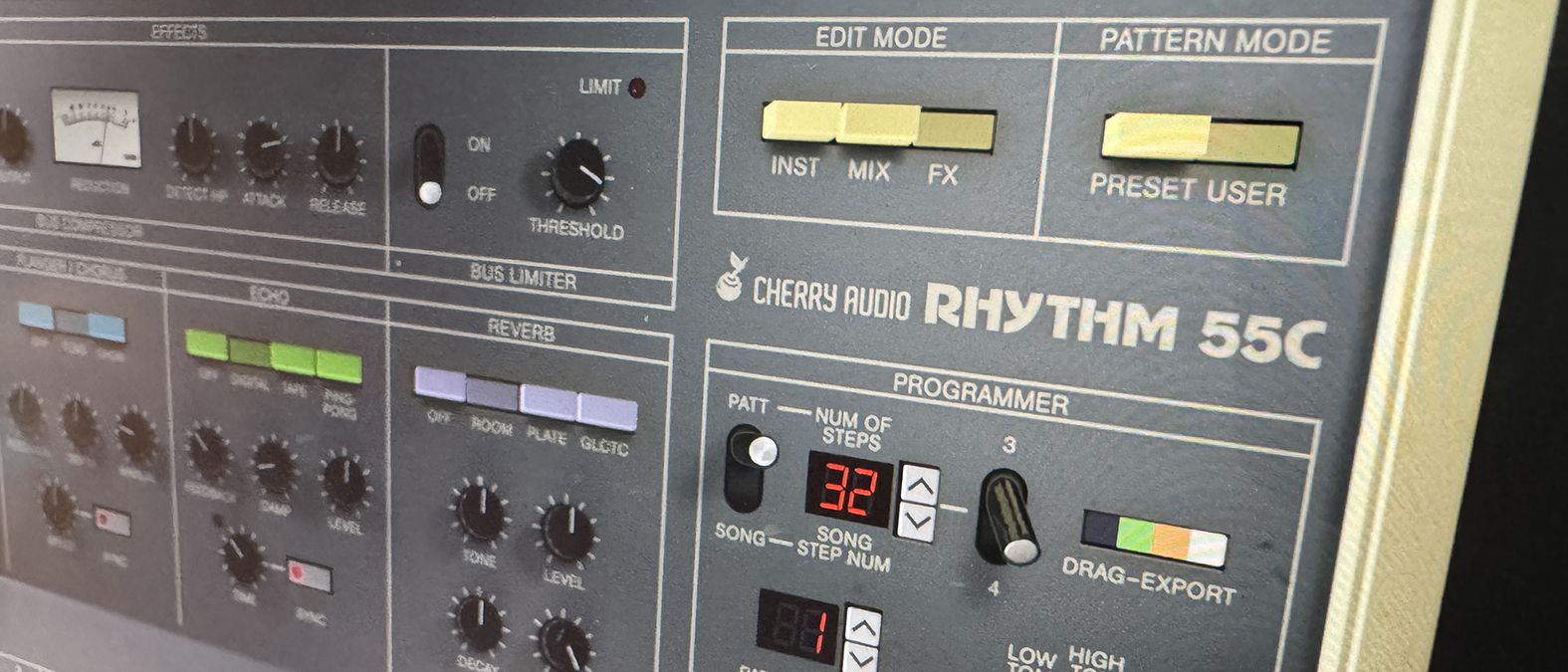Click the gain REDUCTION VU meter
Viewport: 1568px width, 672px height.
point(96,127)
